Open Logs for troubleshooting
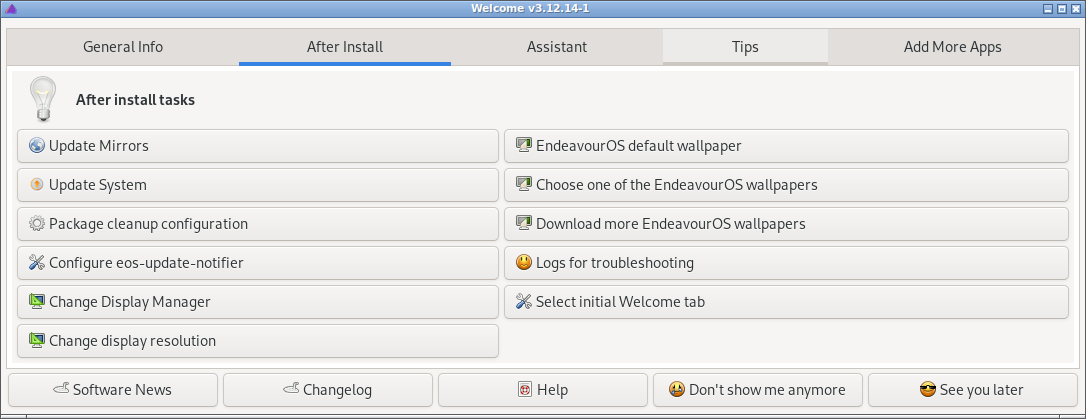The image size is (1086, 419). coord(786,262)
